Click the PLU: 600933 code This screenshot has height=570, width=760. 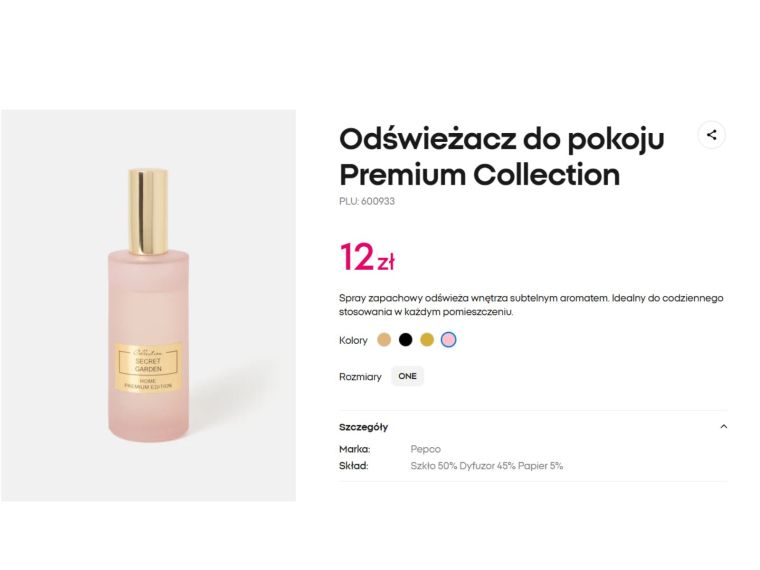[x=367, y=201]
